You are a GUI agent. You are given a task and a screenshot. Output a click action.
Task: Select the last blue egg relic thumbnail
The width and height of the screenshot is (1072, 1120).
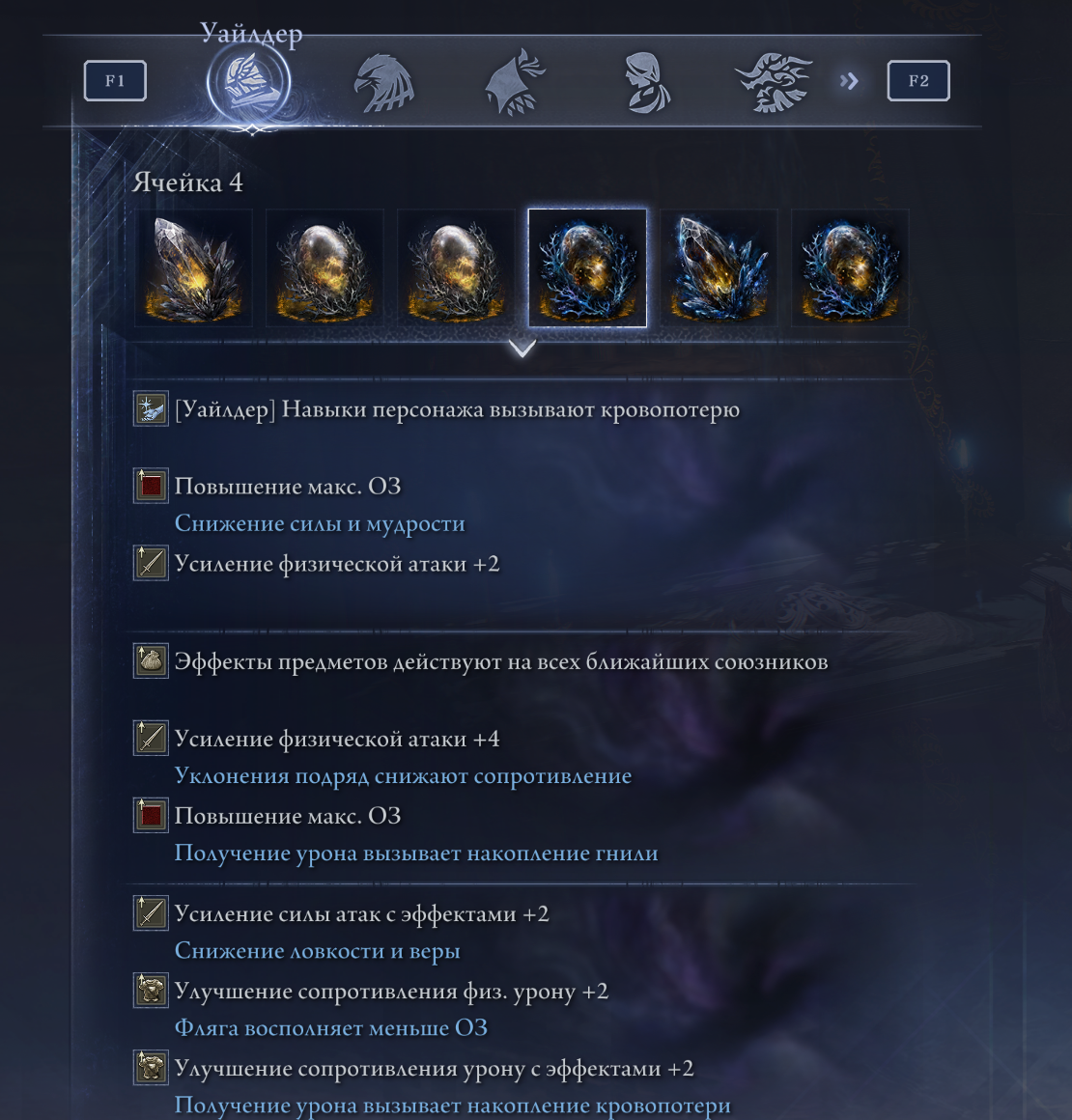(x=851, y=267)
